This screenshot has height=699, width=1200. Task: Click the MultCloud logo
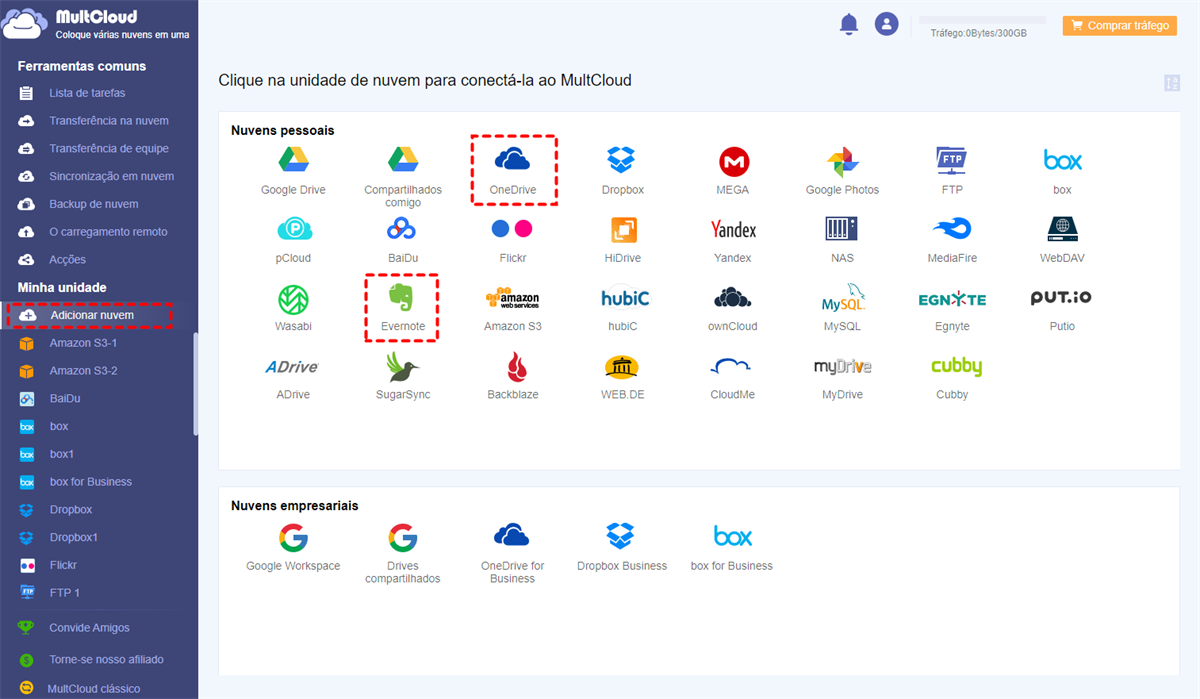pos(96,24)
